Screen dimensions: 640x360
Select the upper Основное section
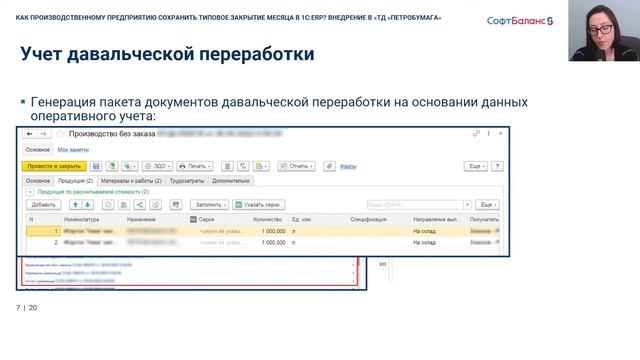(x=38, y=150)
